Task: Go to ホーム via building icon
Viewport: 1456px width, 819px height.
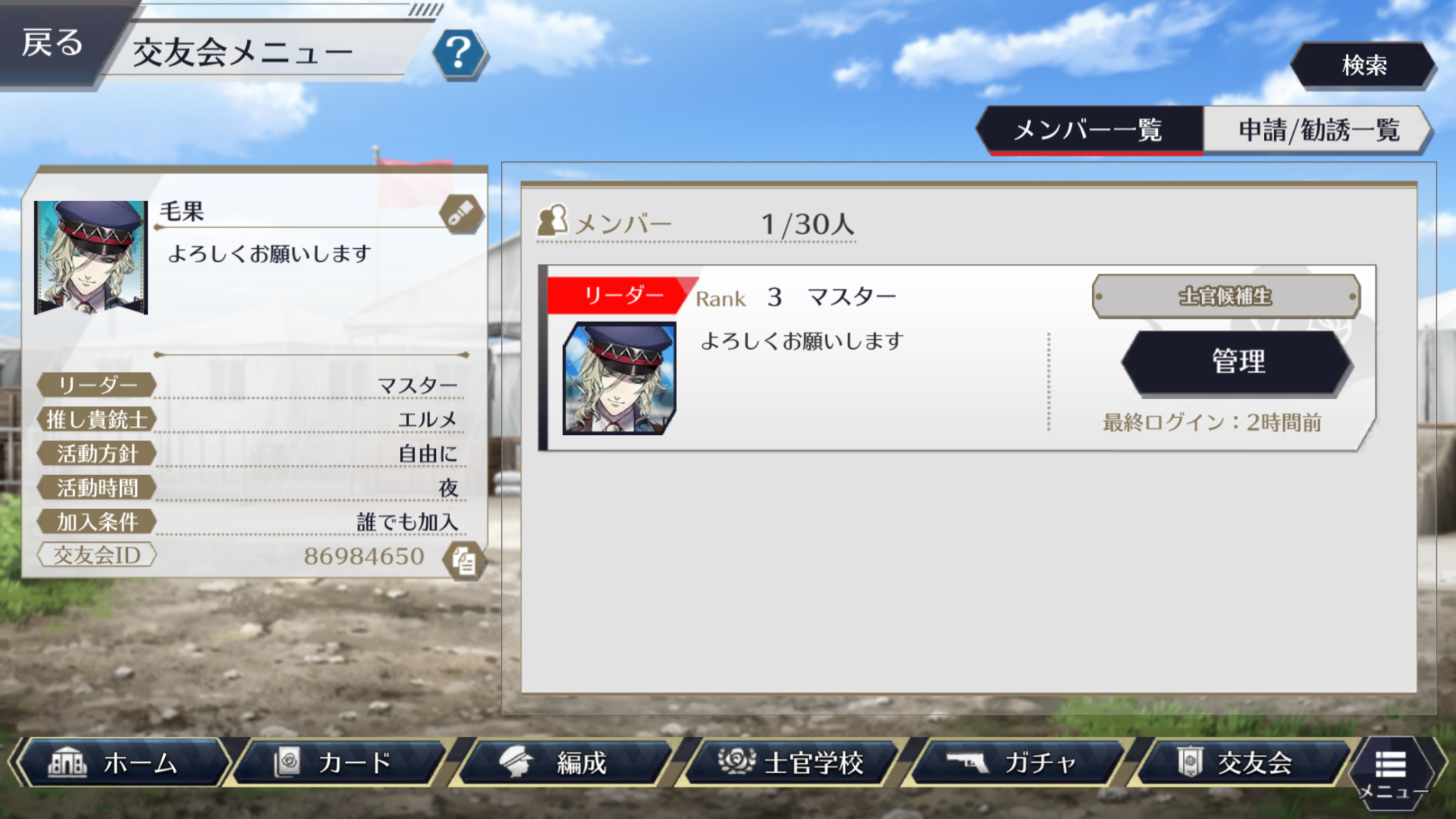Action: [121, 763]
